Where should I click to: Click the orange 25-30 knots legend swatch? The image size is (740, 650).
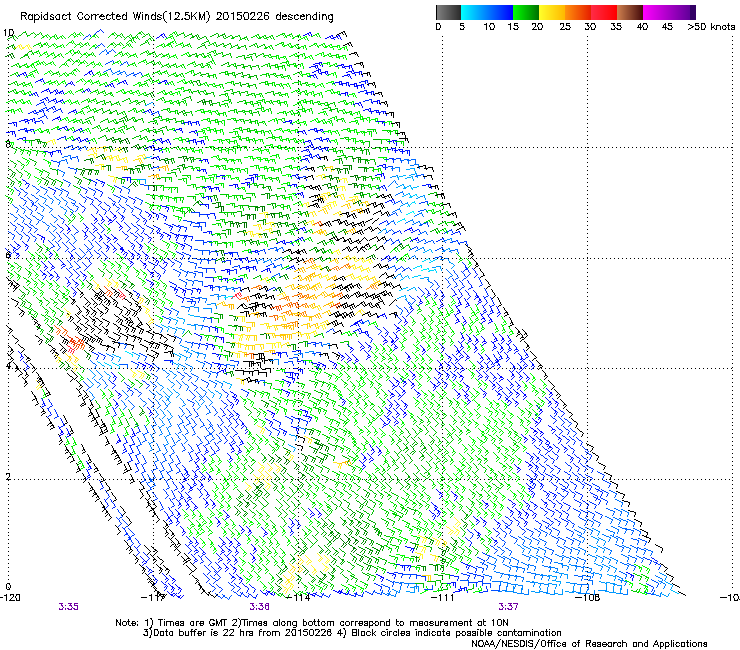click(x=578, y=12)
